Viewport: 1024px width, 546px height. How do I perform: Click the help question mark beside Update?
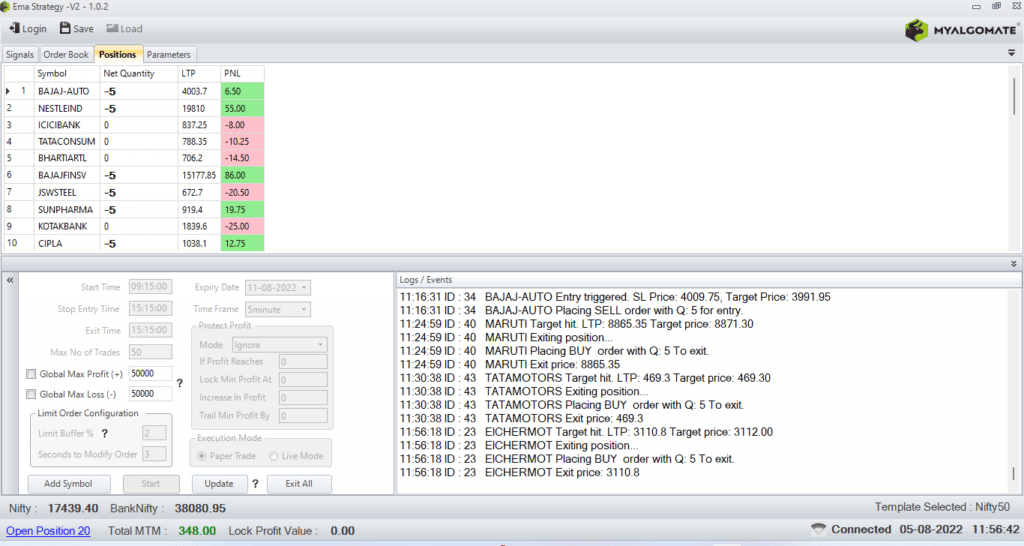click(x=255, y=484)
